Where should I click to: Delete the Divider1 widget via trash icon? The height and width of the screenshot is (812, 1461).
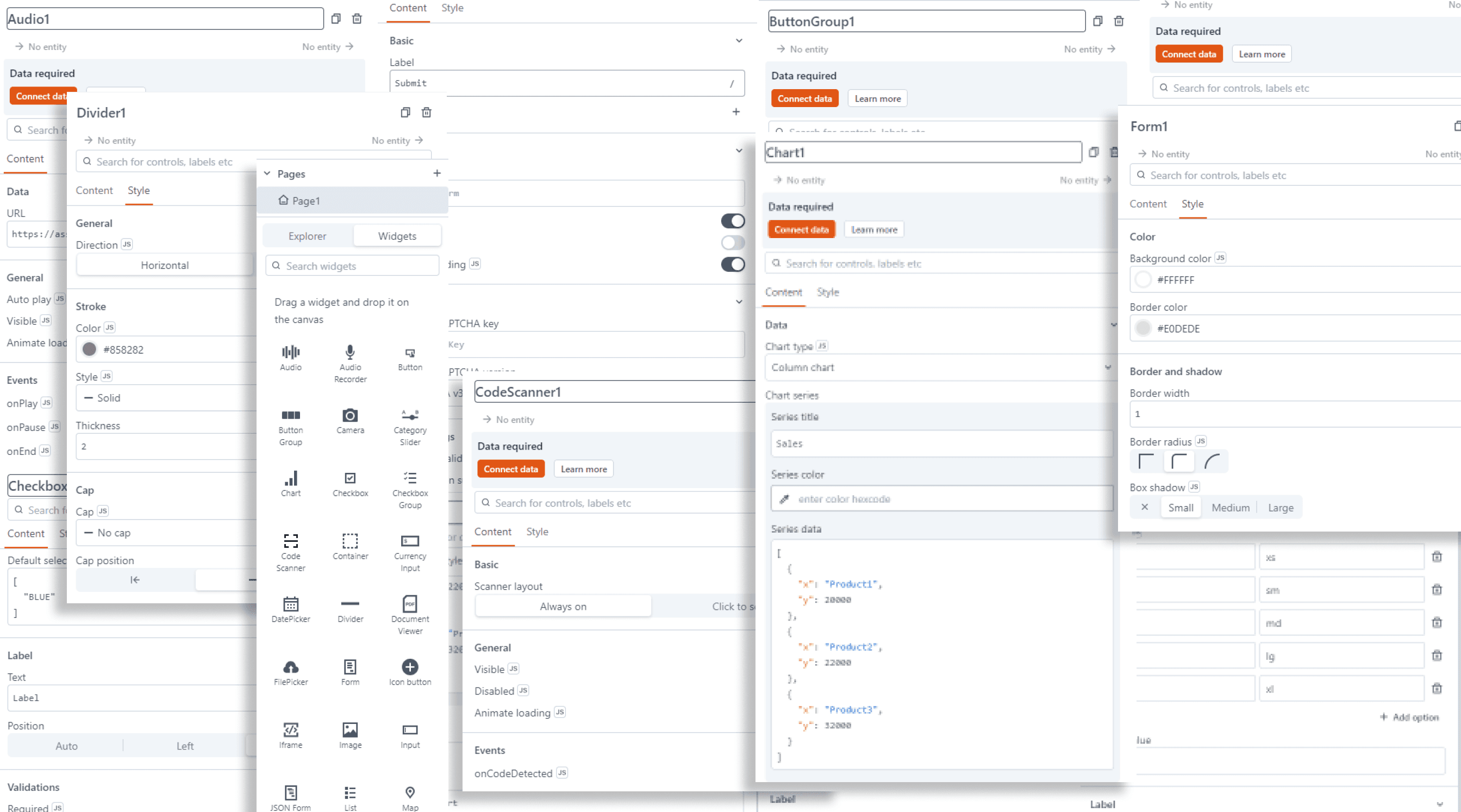(427, 113)
